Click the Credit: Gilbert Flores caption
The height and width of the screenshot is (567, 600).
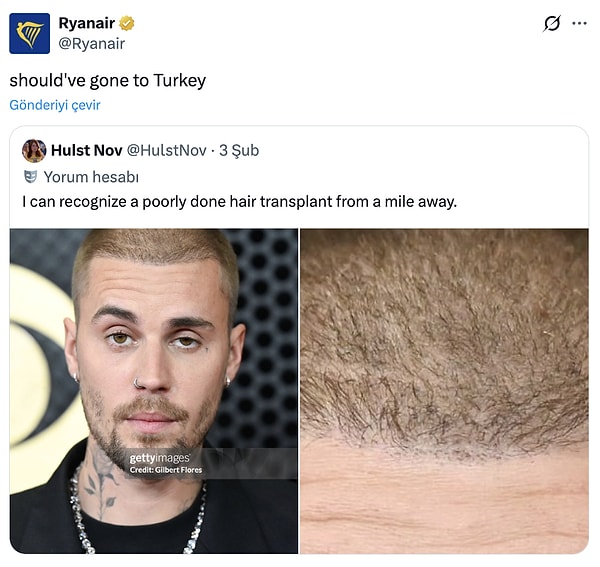coord(166,470)
